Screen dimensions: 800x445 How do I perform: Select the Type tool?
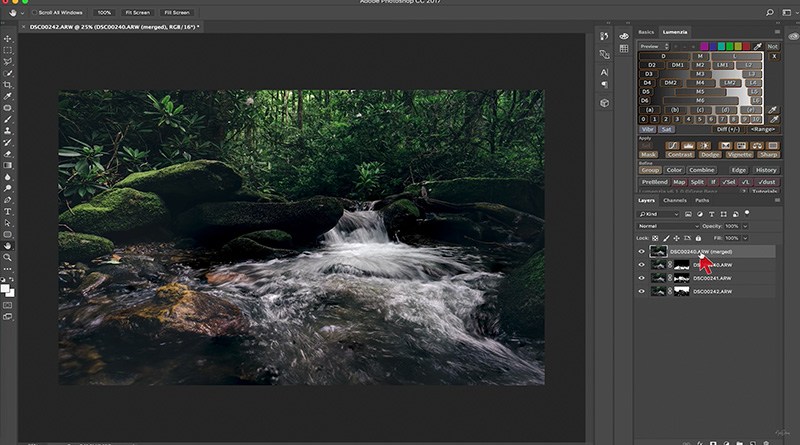(8, 211)
